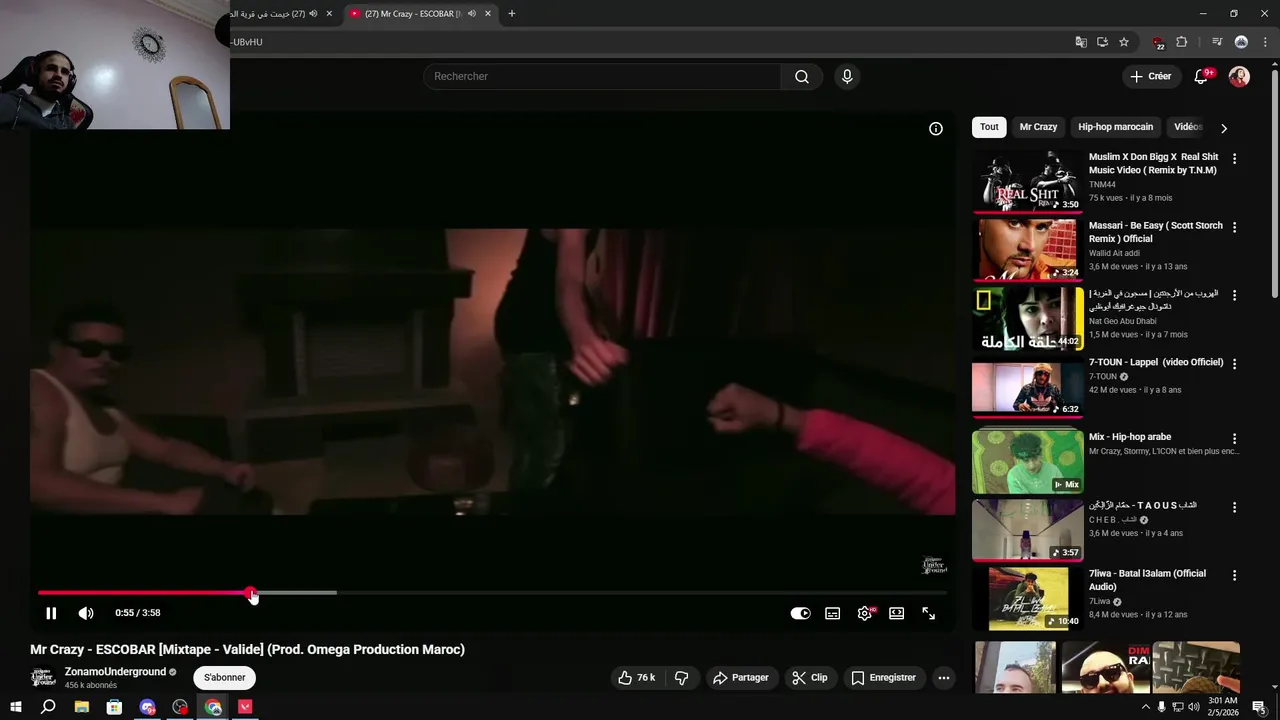
Task: Open Microsoft Store from the taskbar
Action: (x=114, y=707)
